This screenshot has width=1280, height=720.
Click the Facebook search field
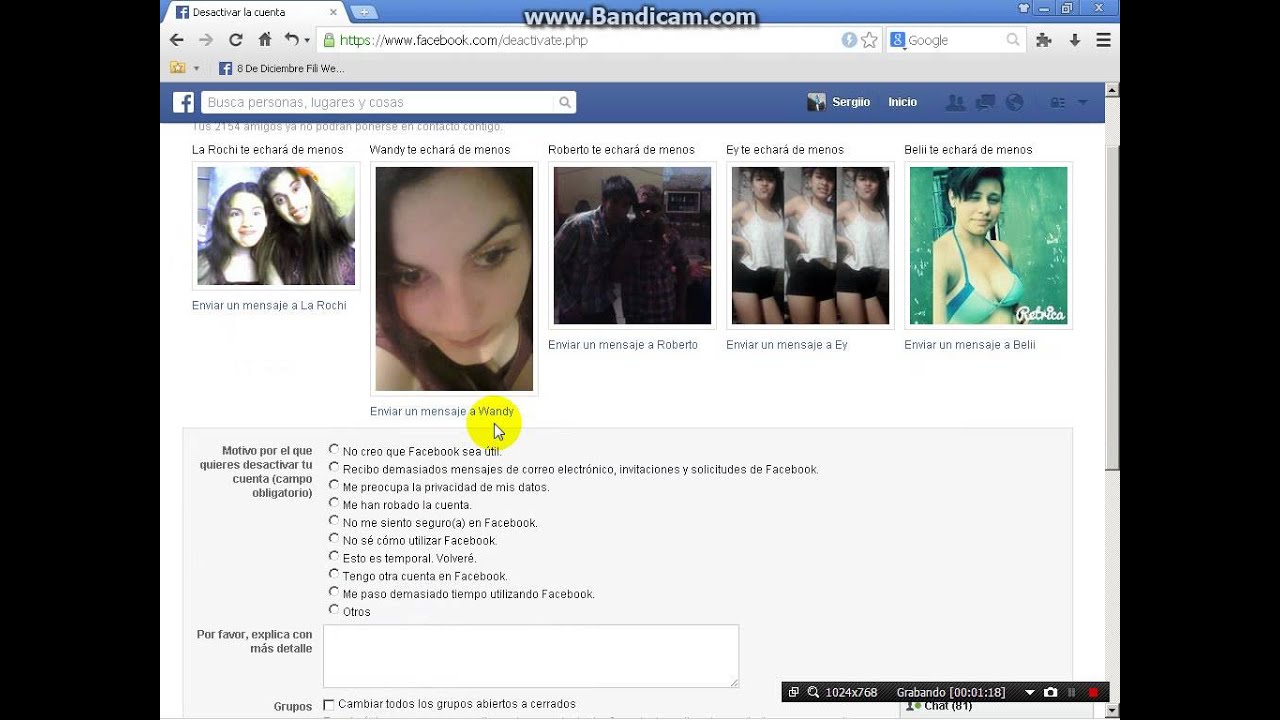pos(378,102)
